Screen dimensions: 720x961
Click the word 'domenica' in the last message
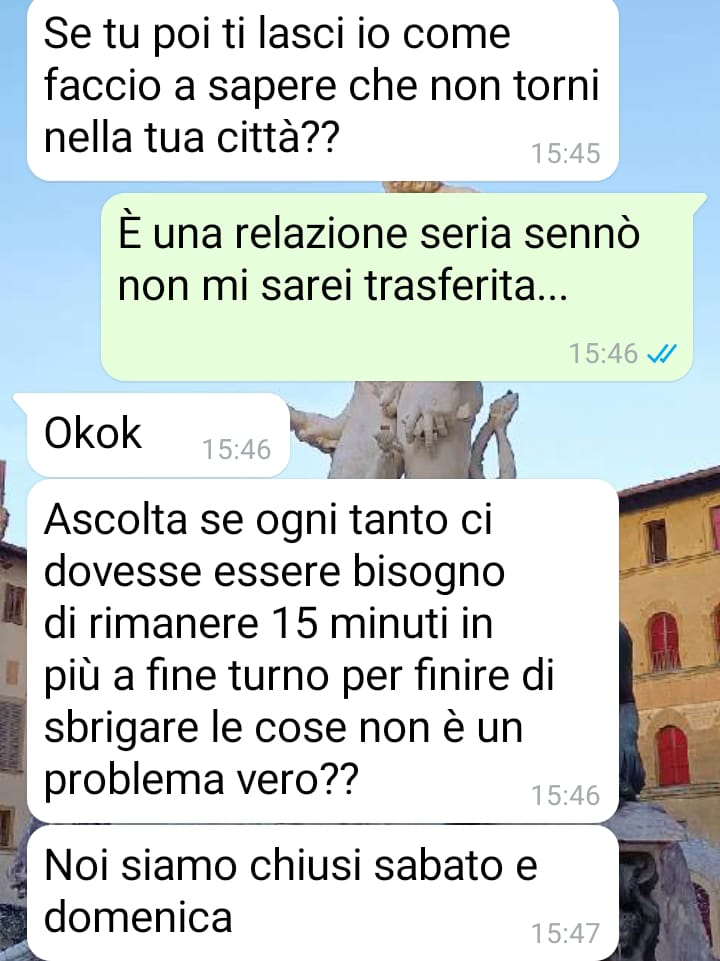click(x=138, y=917)
